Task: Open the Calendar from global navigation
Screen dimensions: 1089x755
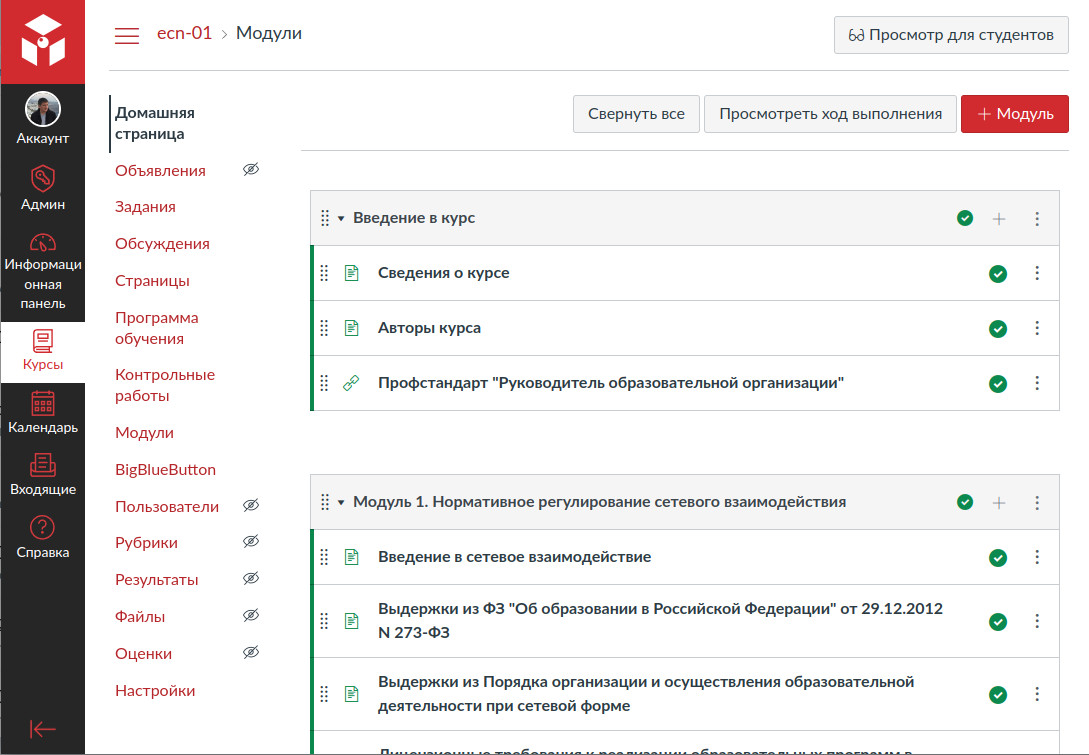Action: point(43,403)
